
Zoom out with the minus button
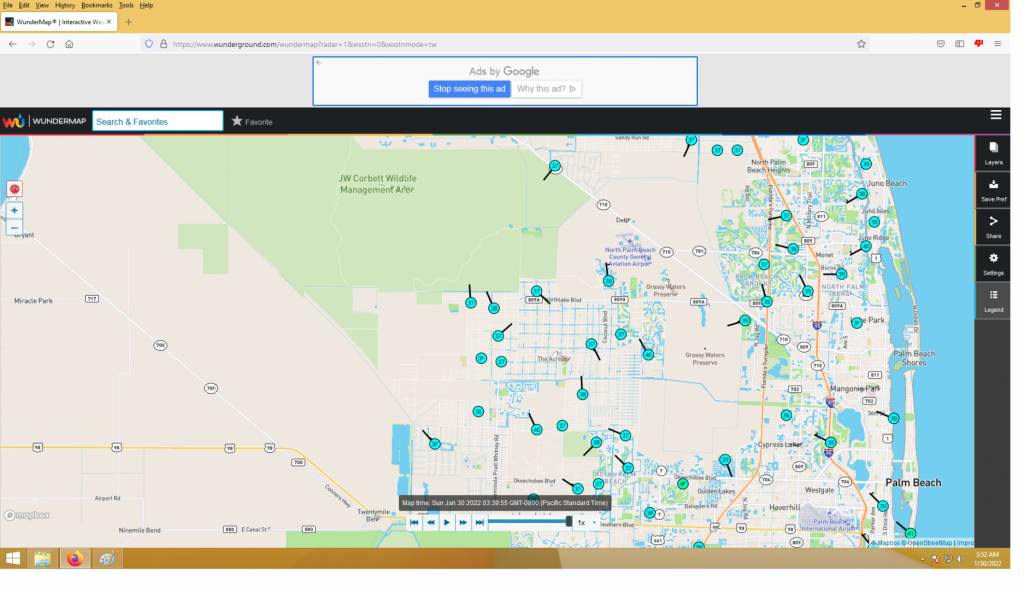[x=14, y=228]
